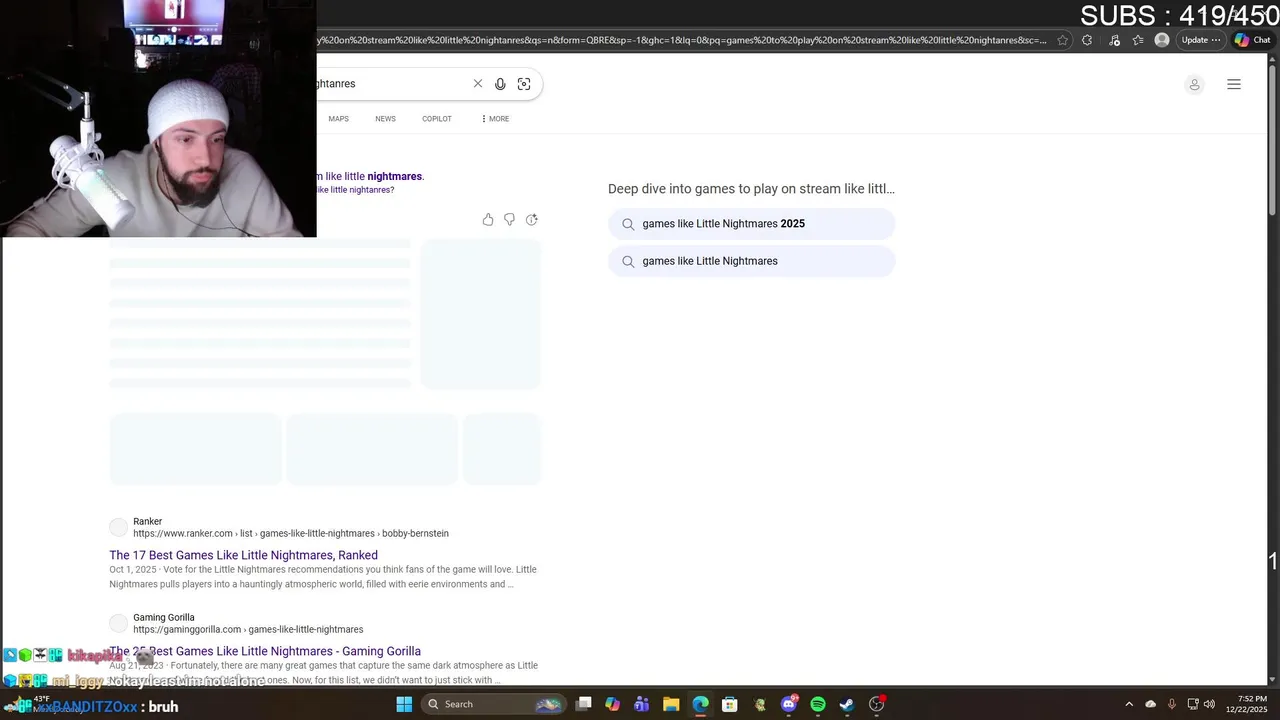Screen dimensions: 1280x720
Task: Open volume control in system tray
Action: click(x=1209, y=704)
